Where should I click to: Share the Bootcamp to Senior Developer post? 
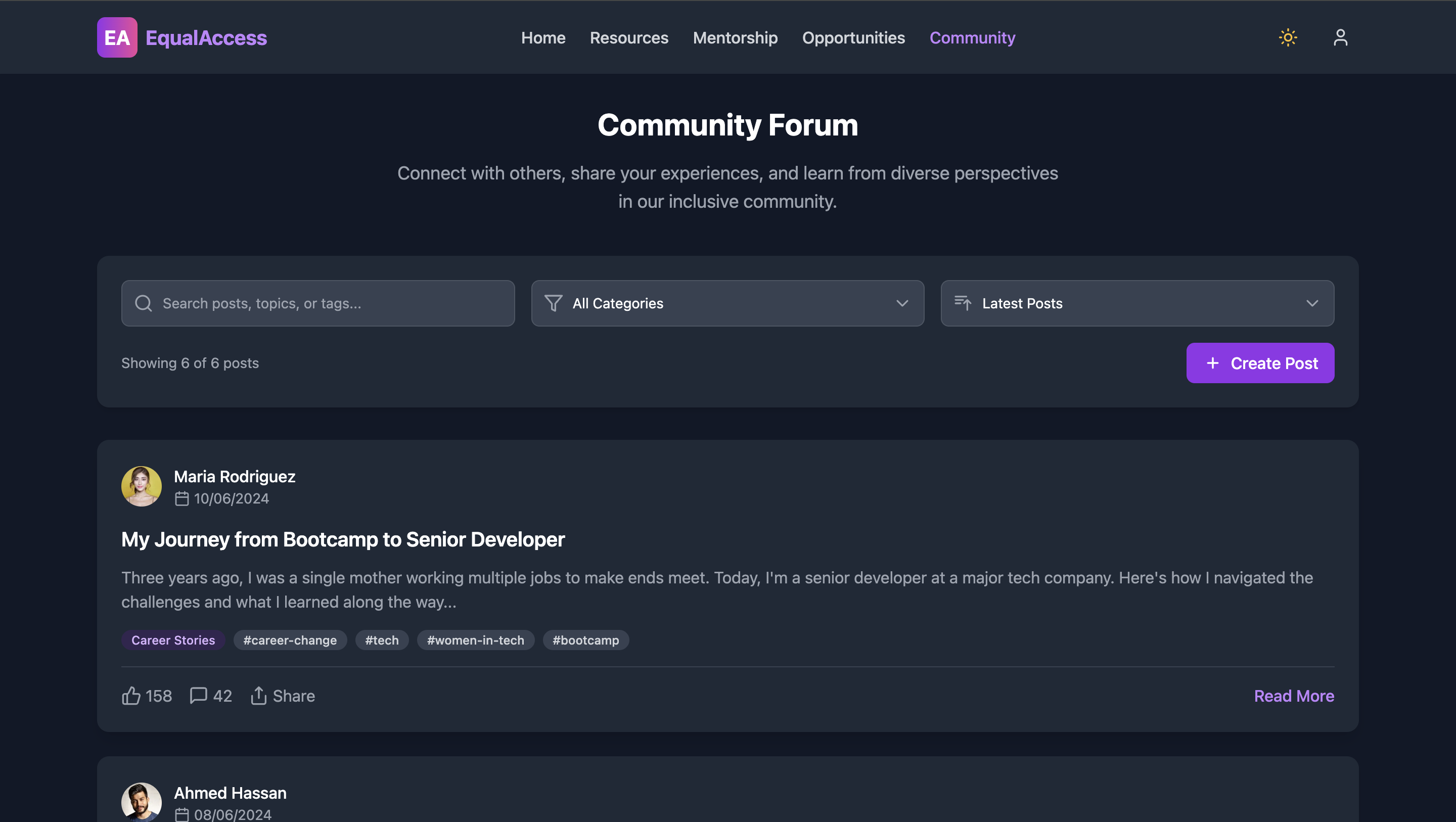(x=283, y=696)
